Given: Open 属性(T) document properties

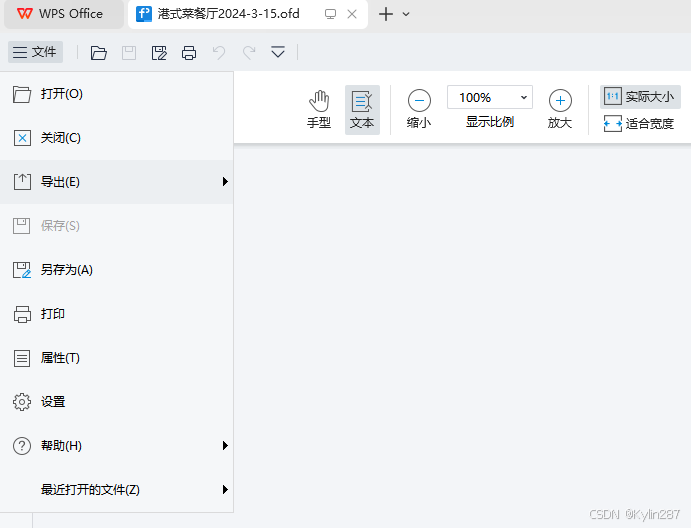Looking at the screenshot, I should pyautogui.click(x=117, y=358).
